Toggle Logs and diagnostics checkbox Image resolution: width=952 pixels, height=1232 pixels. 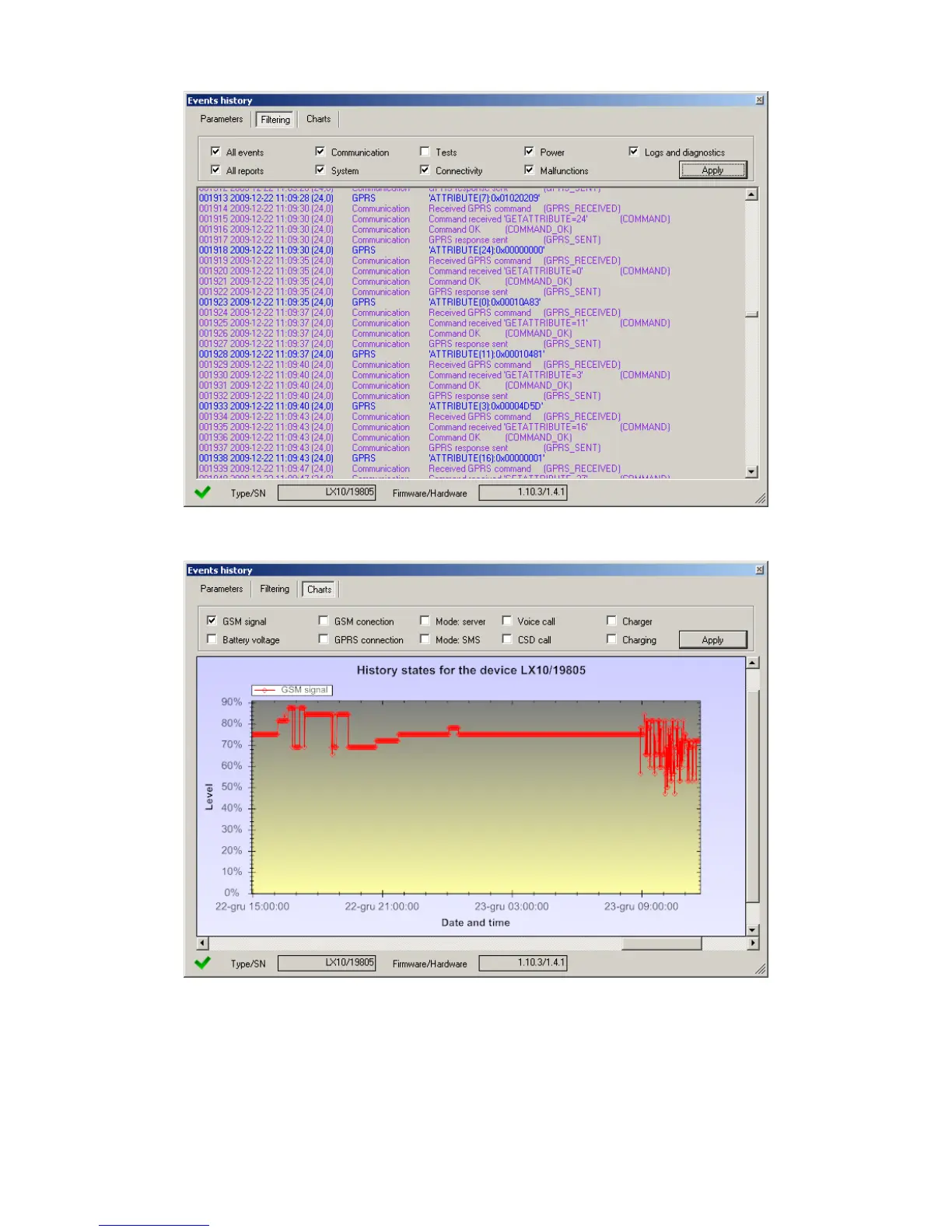point(634,152)
